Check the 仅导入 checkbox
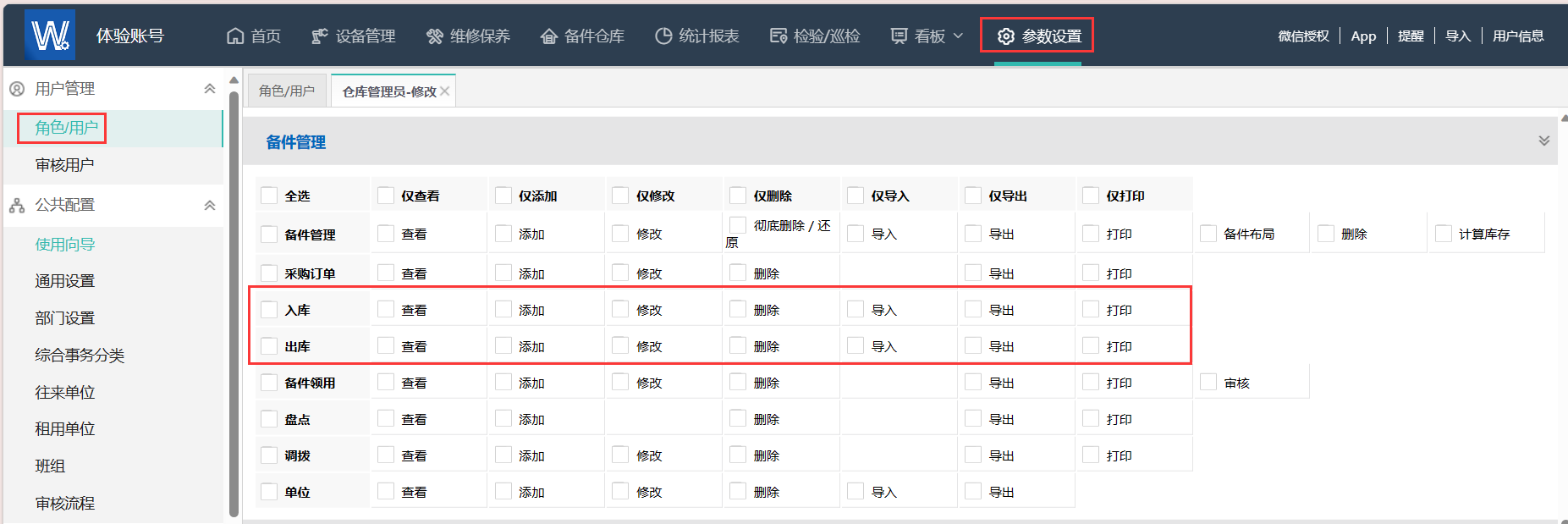Screen dimensions: 1568x524 [x=856, y=196]
